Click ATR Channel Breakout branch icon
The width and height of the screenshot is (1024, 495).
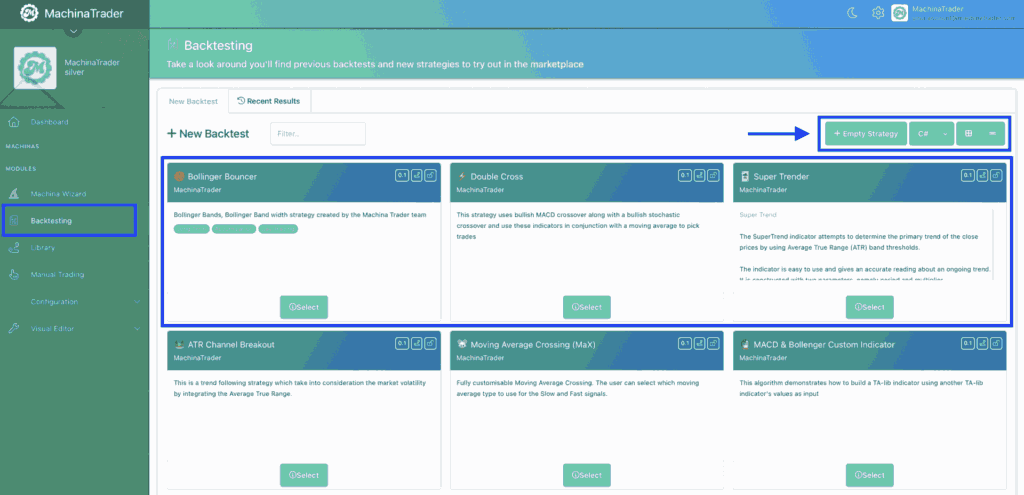click(x=416, y=343)
